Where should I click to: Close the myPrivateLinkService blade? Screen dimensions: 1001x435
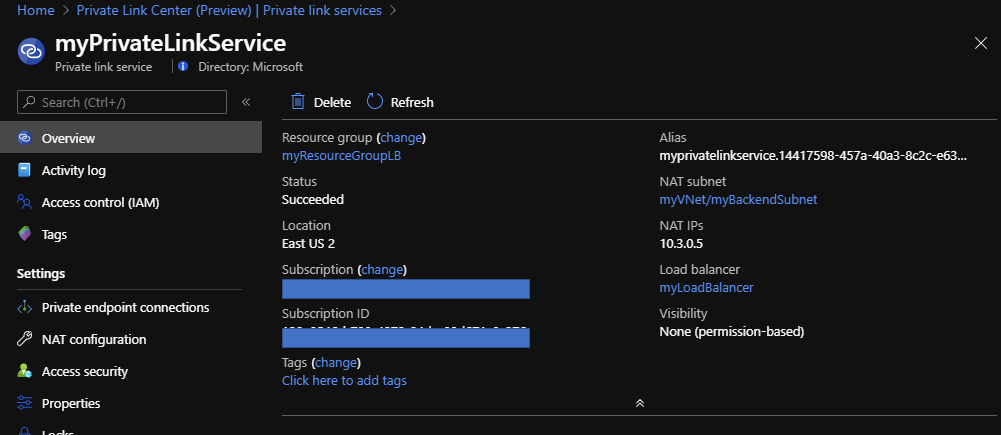click(x=981, y=43)
